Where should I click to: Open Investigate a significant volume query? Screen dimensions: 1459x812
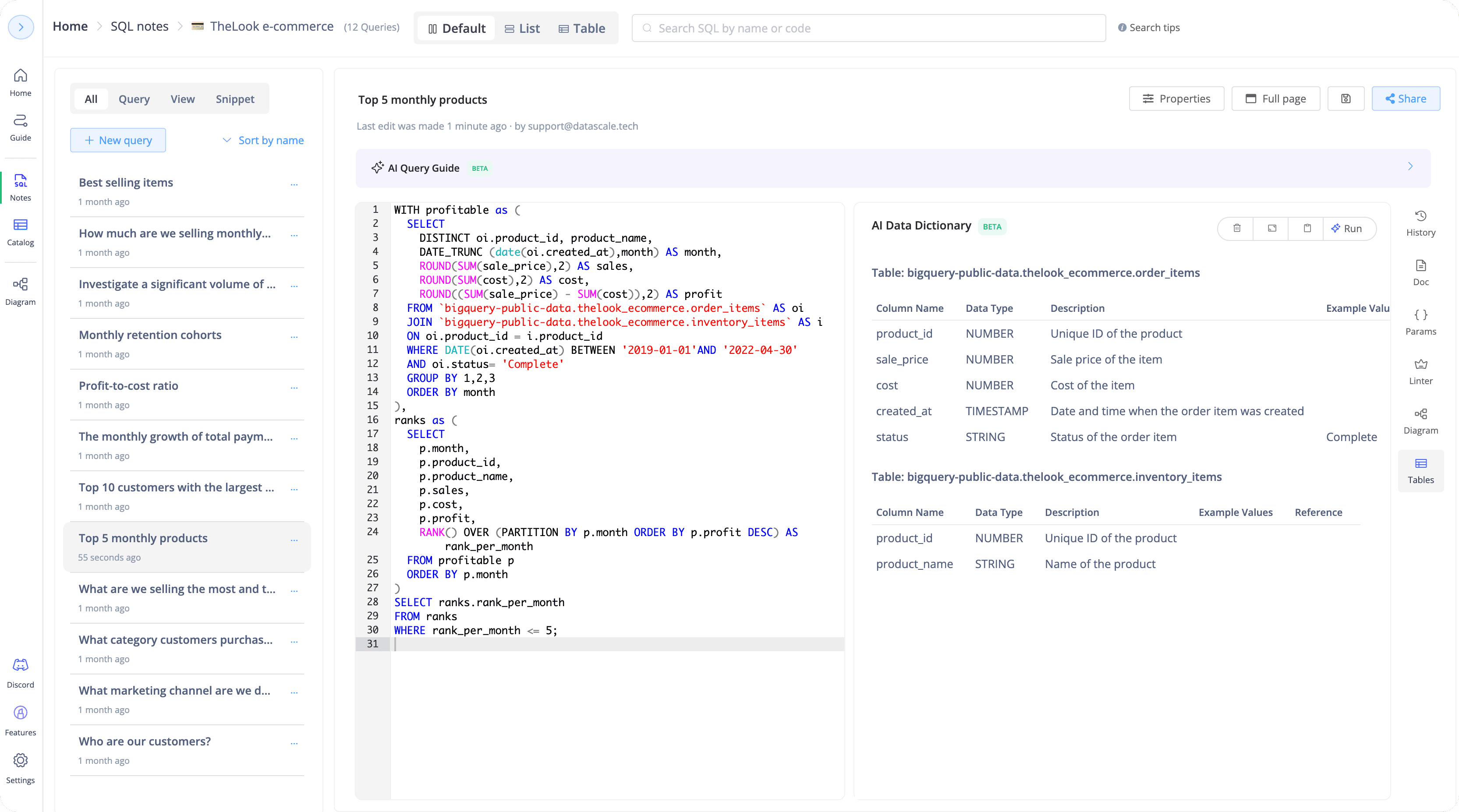(x=187, y=293)
